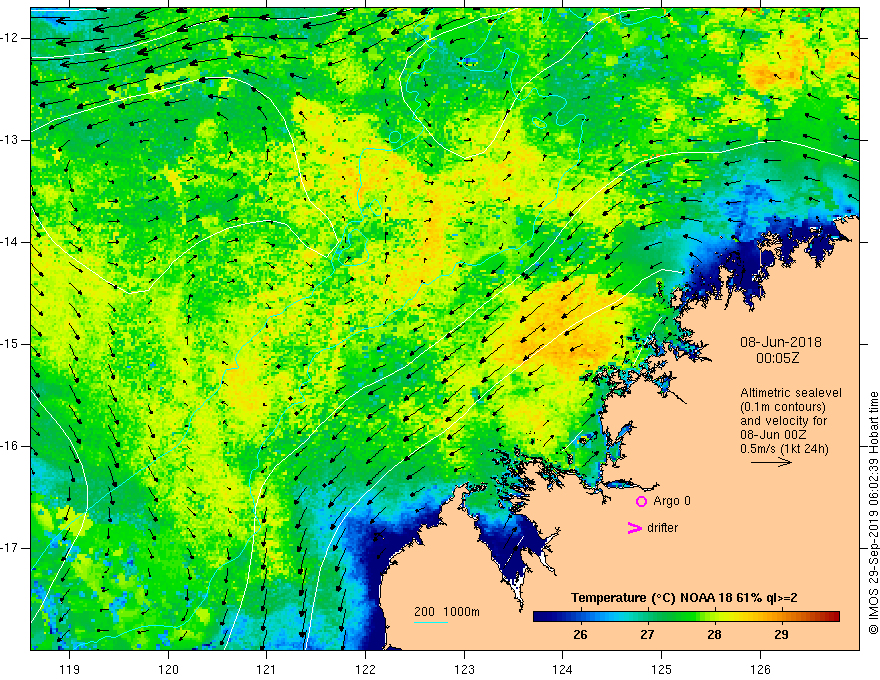
Task: Click the colorbar label '28'
Action: pyautogui.click(x=714, y=635)
